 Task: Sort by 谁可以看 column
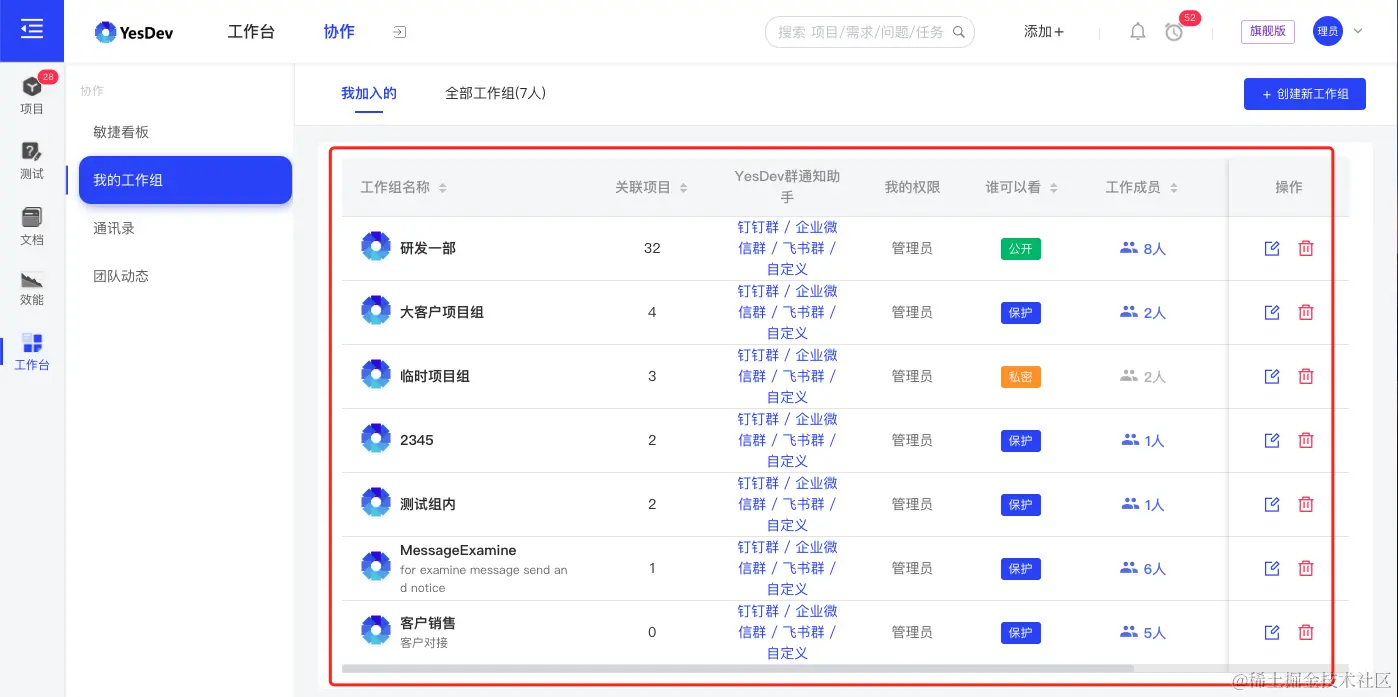click(1054, 188)
